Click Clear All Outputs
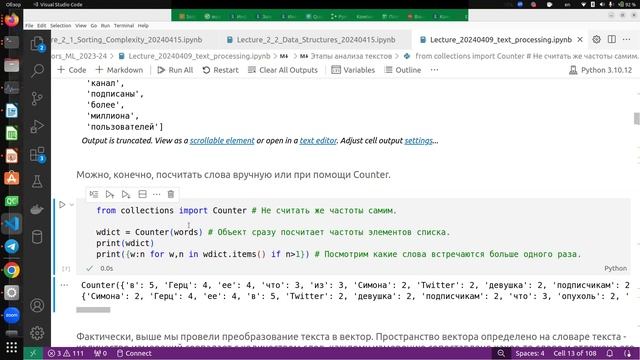Screen dimensions: 640x360 (x=282, y=70)
